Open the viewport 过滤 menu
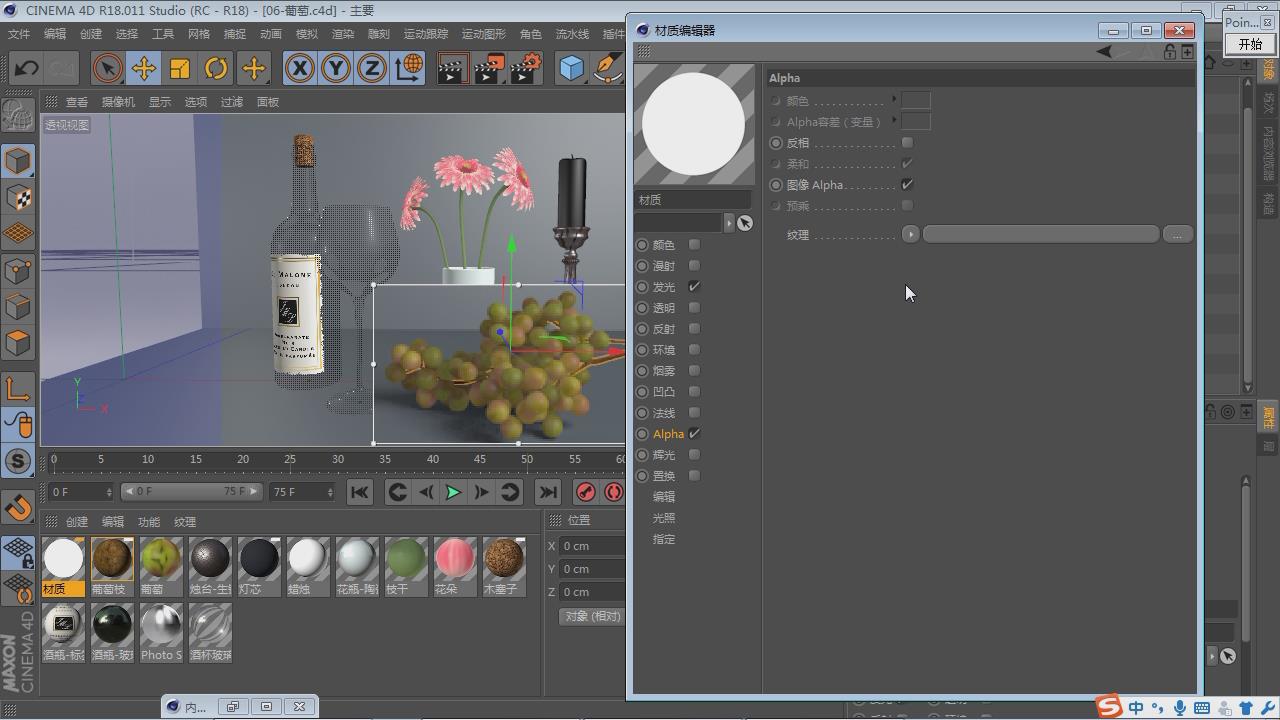This screenshot has height=720, width=1280. (x=232, y=102)
